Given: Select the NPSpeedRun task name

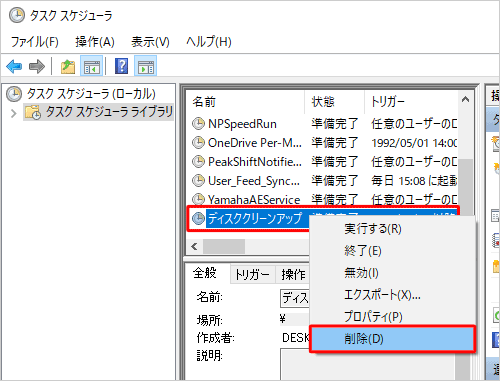Looking at the screenshot, I should pos(242,124).
